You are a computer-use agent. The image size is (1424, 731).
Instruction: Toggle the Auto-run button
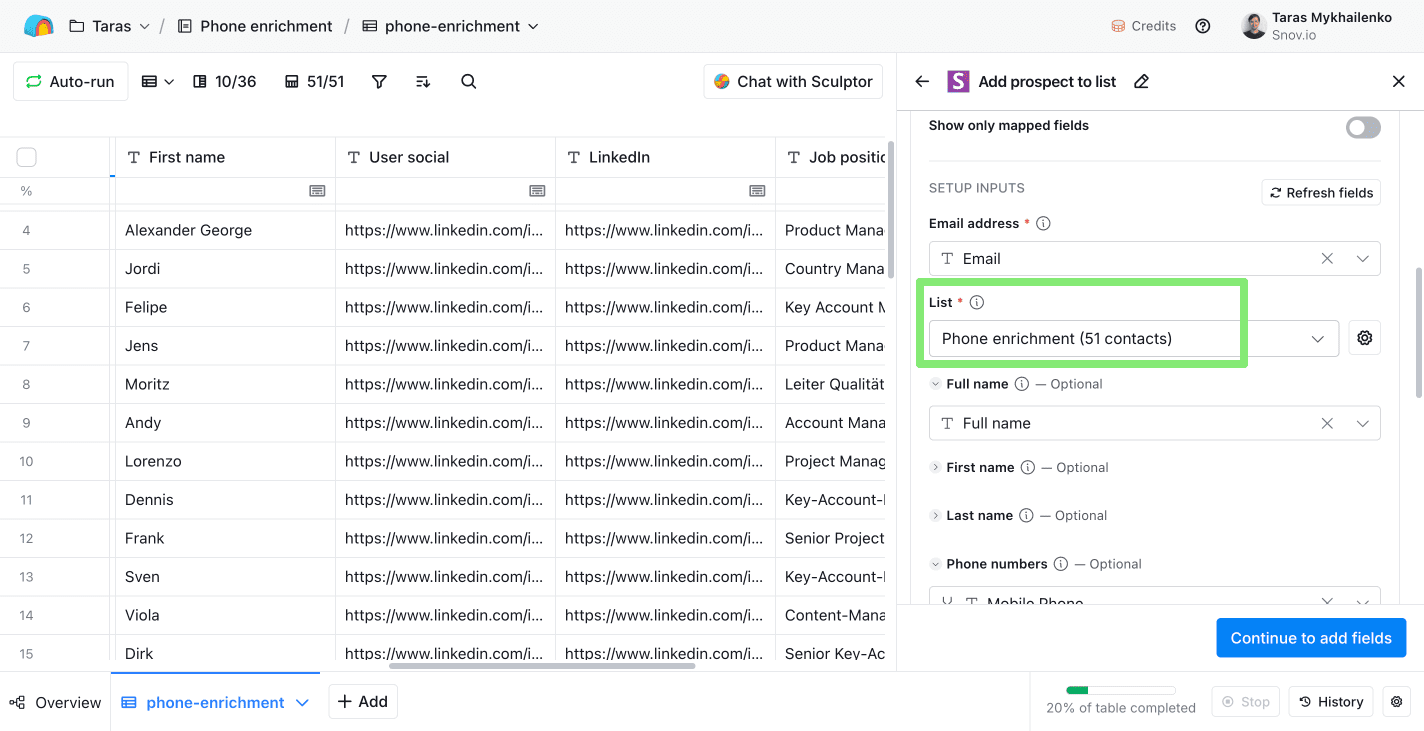click(x=70, y=82)
